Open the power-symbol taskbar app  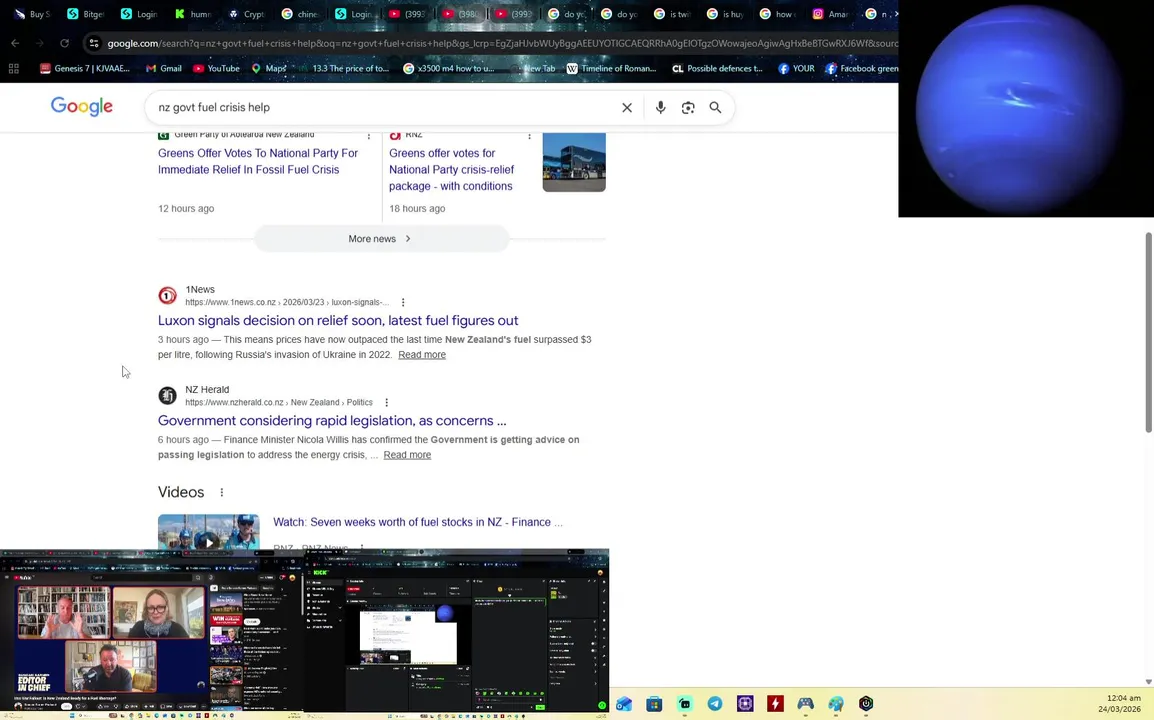coord(866,704)
